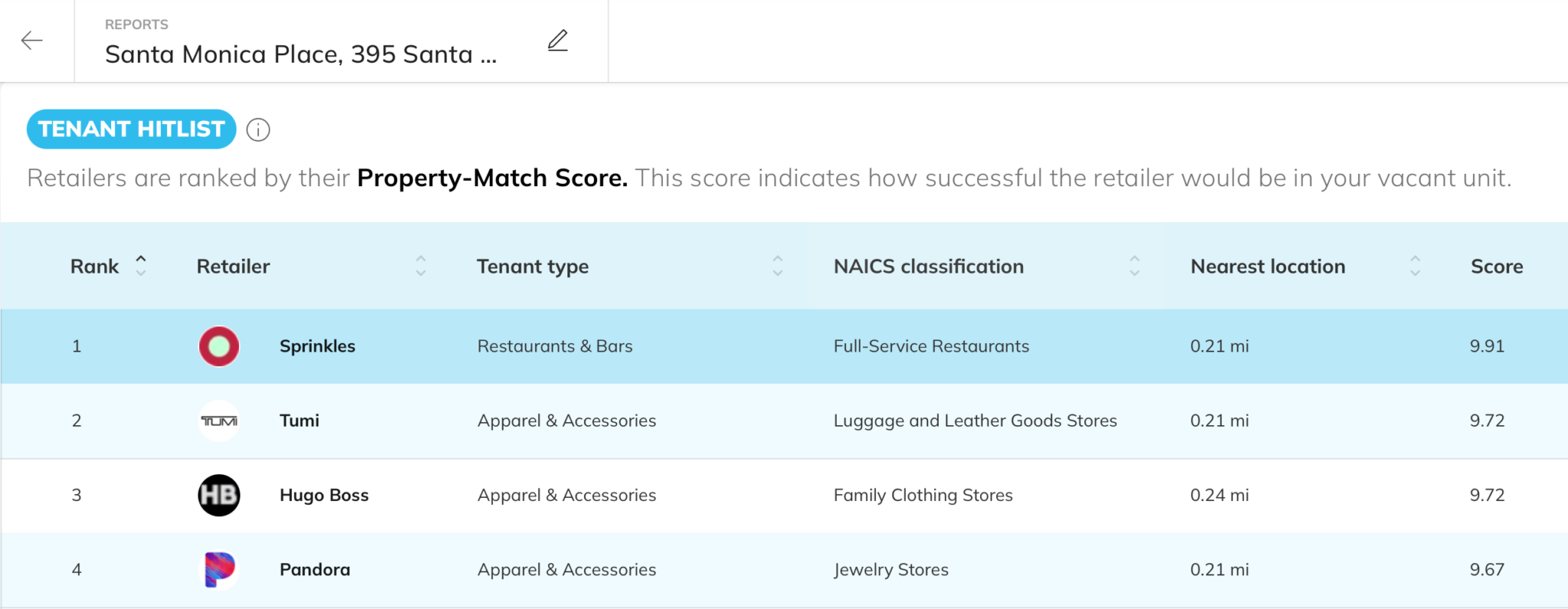
Task: Click the pencil edit report name icon
Action: pyautogui.click(x=558, y=41)
